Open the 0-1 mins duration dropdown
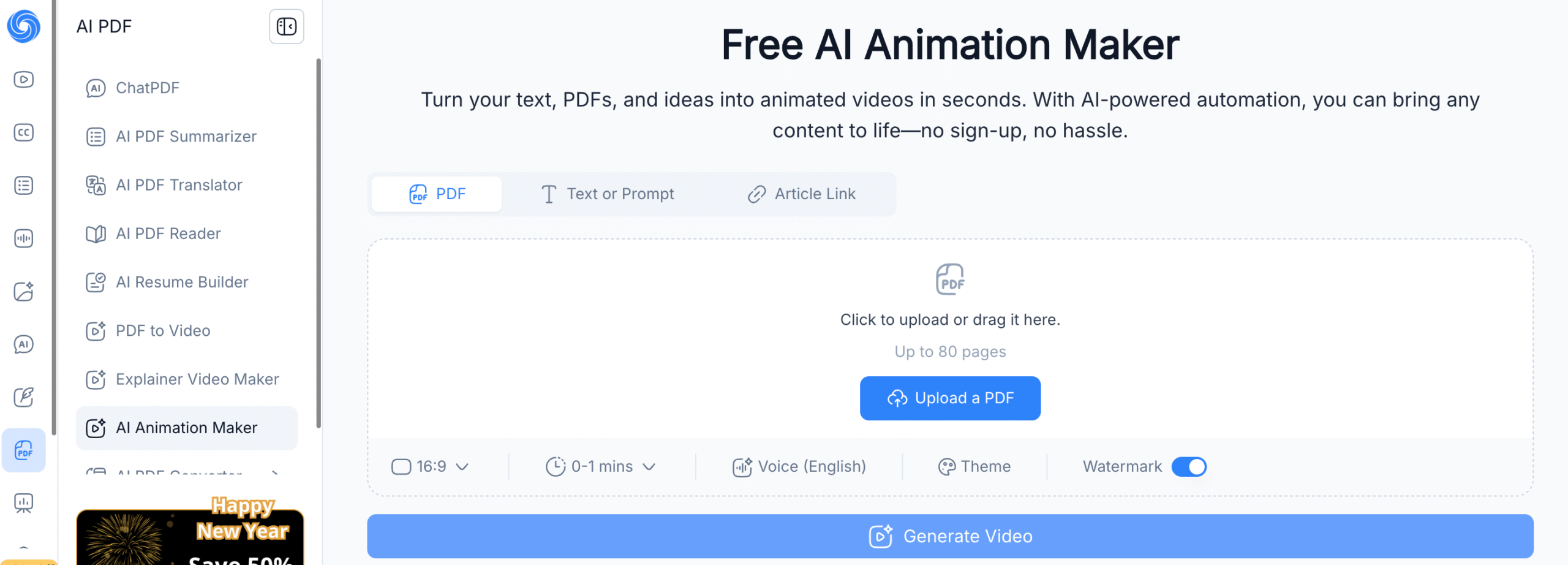The width and height of the screenshot is (1568, 565). click(601, 467)
